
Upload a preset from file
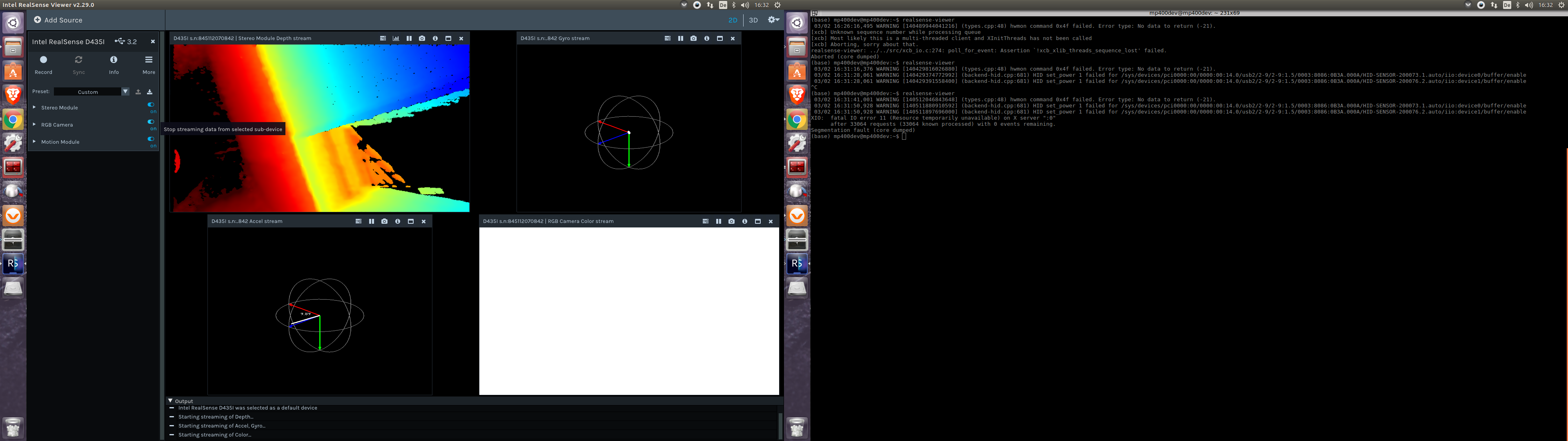point(138,91)
